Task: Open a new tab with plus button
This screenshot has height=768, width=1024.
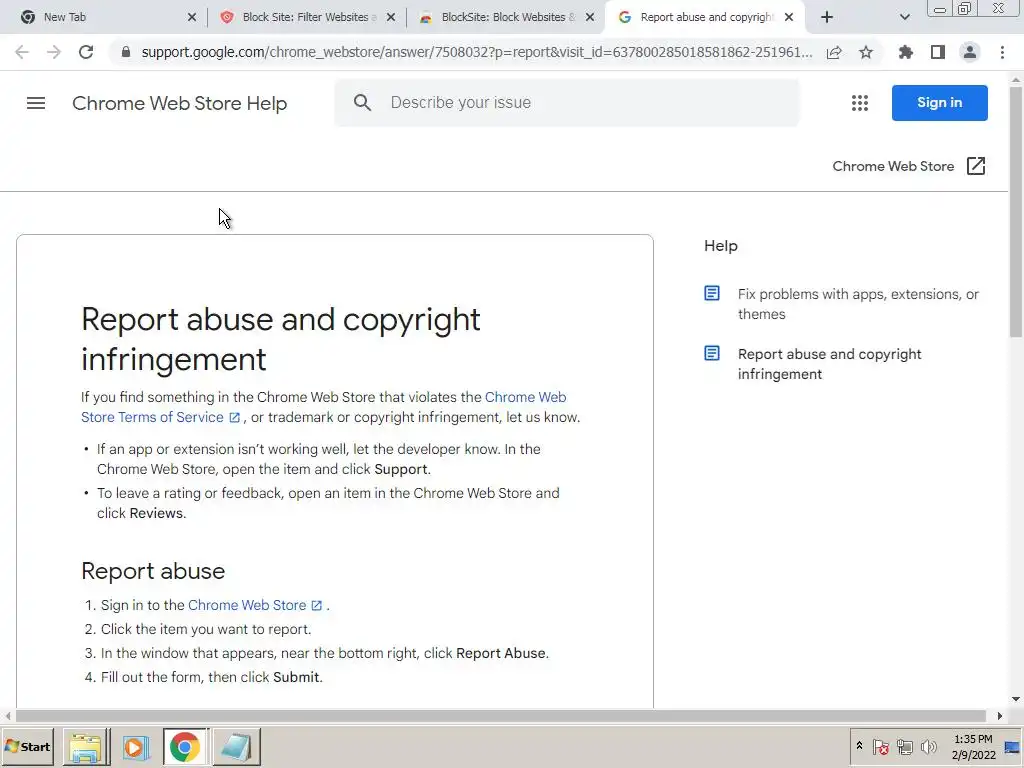Action: (x=827, y=17)
